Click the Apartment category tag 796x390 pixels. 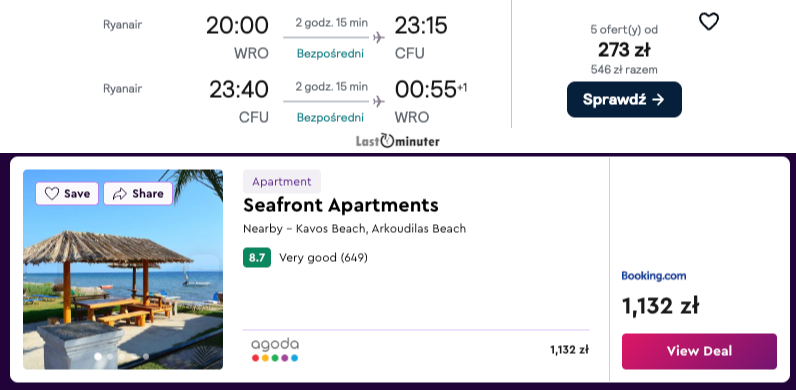click(x=282, y=181)
